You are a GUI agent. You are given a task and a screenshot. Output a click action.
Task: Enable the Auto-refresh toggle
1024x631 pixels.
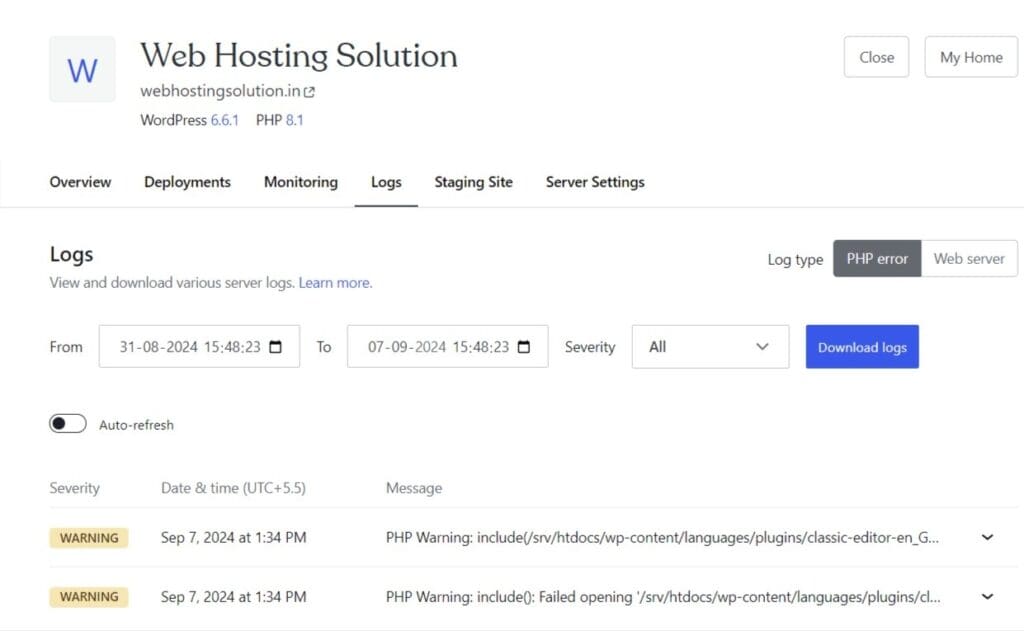(67, 423)
